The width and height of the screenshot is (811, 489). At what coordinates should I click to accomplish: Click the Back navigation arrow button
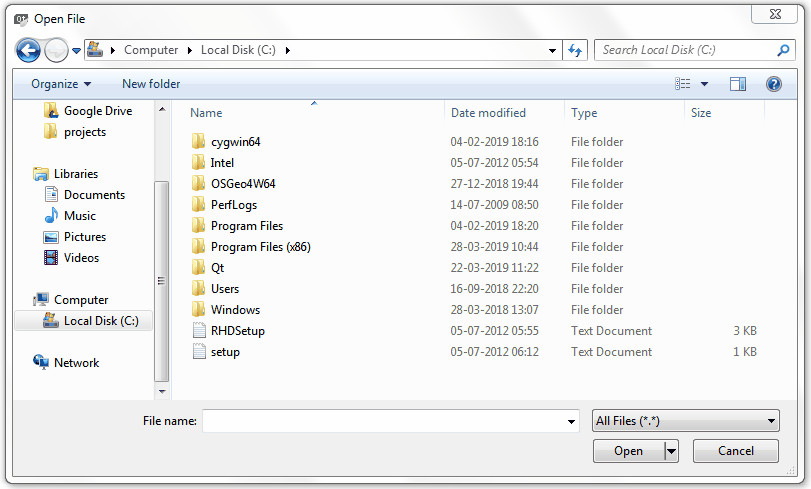[x=28, y=50]
